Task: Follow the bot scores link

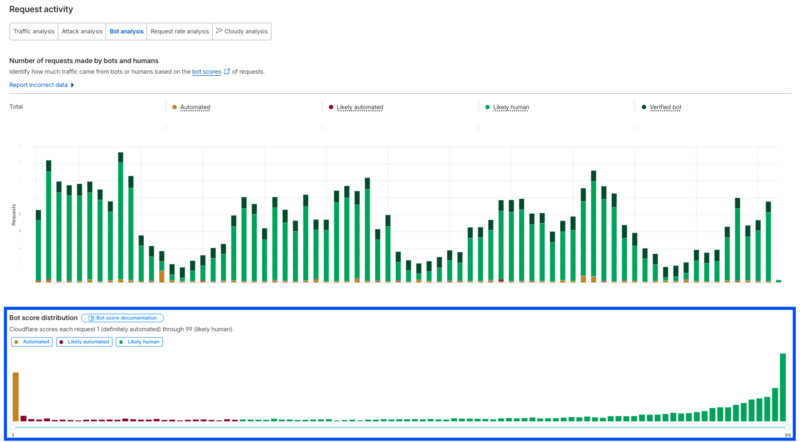Action: 206,72
